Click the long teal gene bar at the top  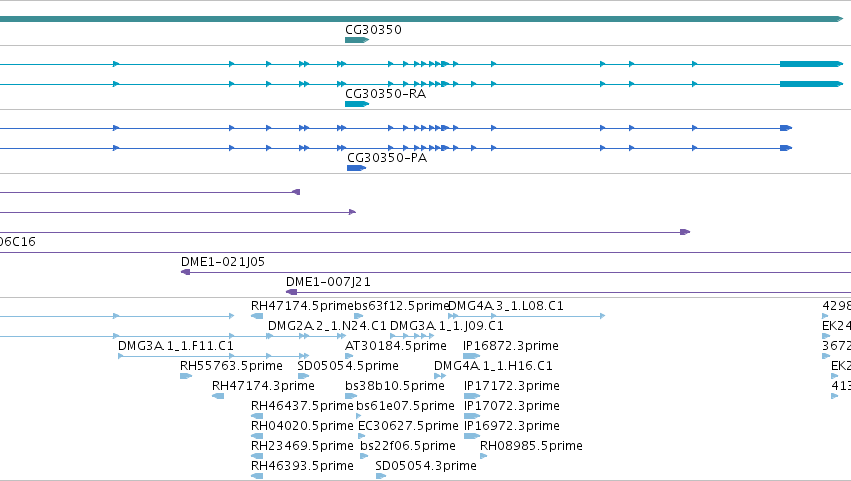pyautogui.click(x=421, y=19)
